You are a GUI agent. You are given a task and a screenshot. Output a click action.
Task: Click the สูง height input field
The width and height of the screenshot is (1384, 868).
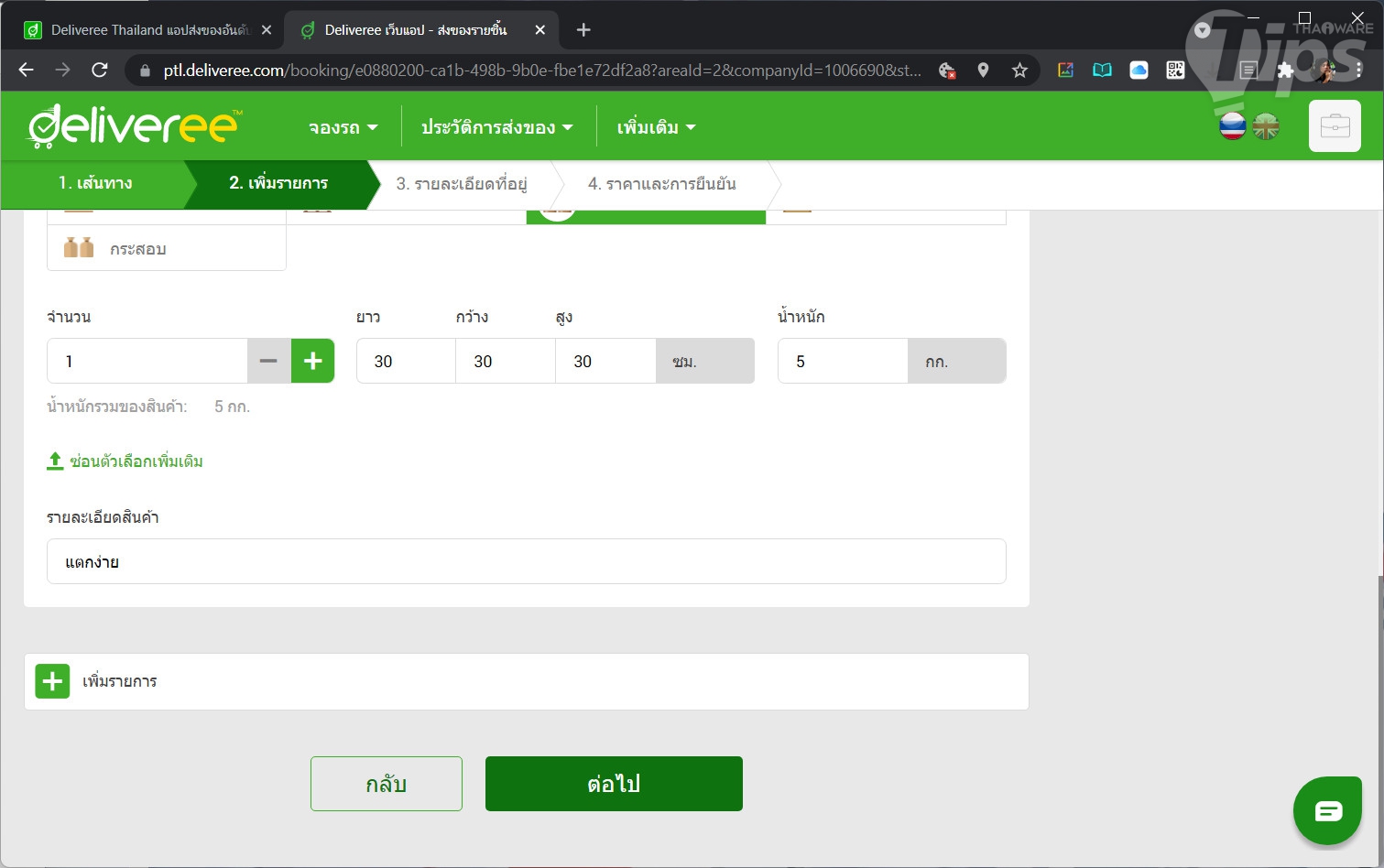tap(605, 361)
